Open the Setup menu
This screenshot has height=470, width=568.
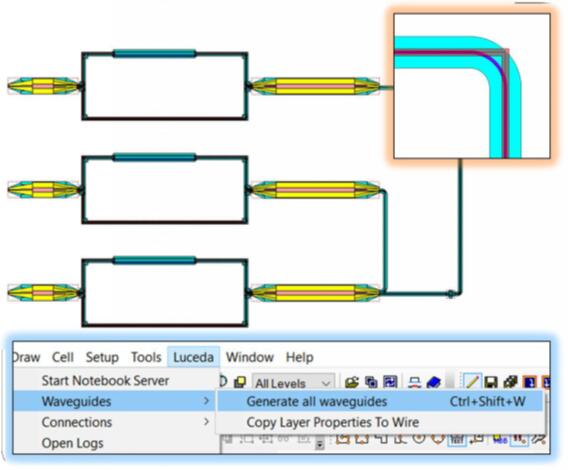(x=102, y=357)
